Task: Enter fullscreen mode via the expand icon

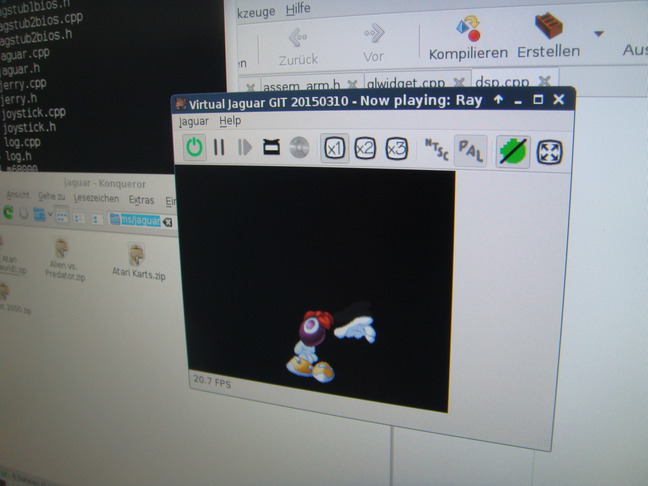Action: [551, 152]
